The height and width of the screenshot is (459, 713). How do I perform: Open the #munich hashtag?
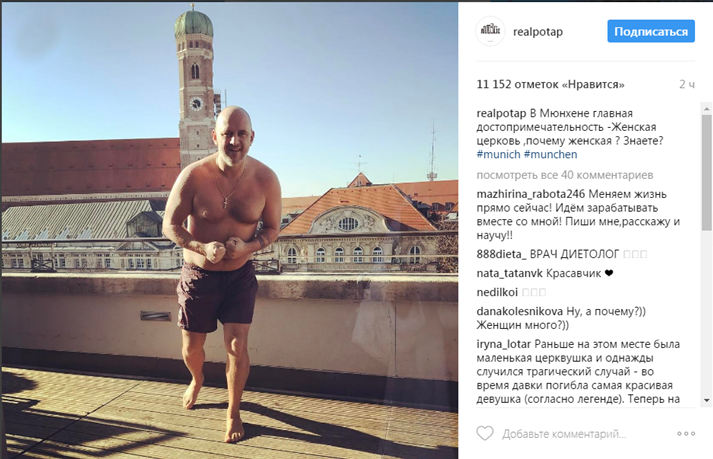point(498,154)
